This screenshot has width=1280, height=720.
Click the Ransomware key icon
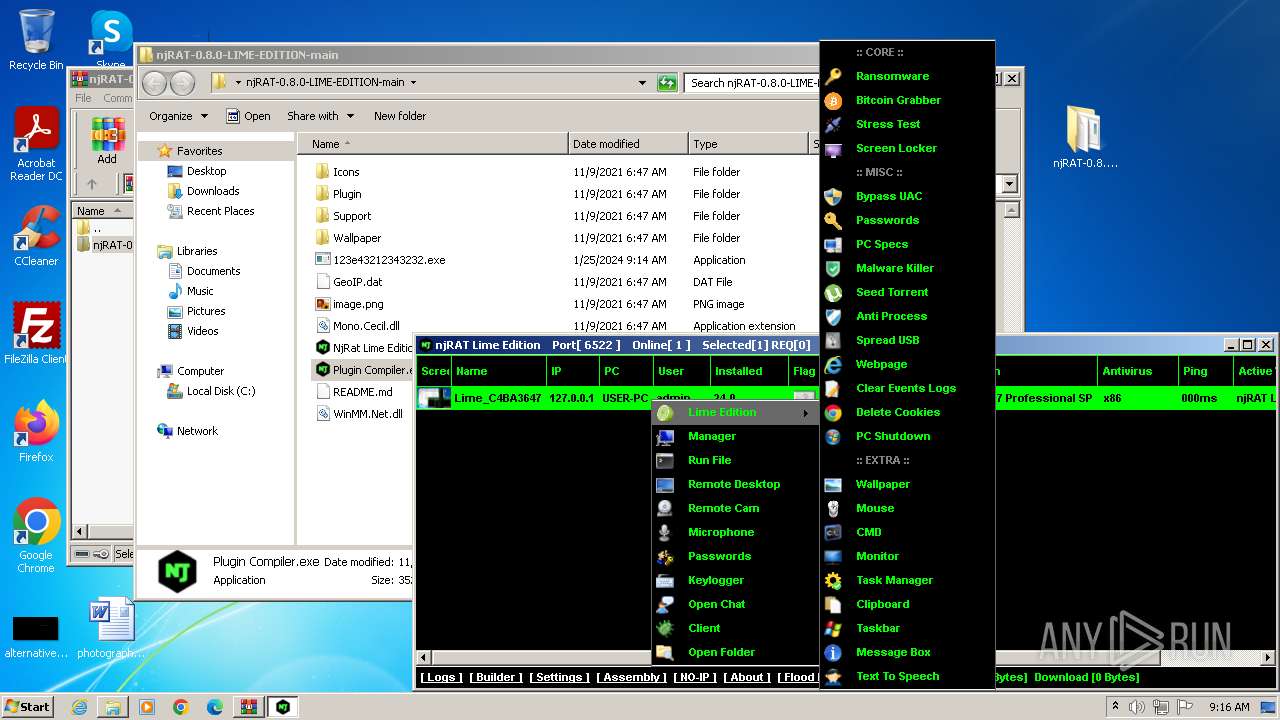click(833, 76)
